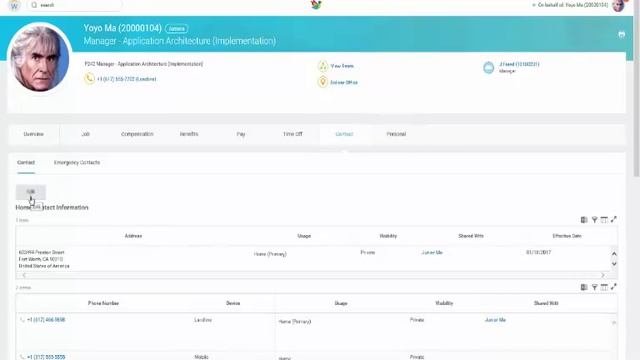
Task: Click the search input field
Action: click(74, 5)
